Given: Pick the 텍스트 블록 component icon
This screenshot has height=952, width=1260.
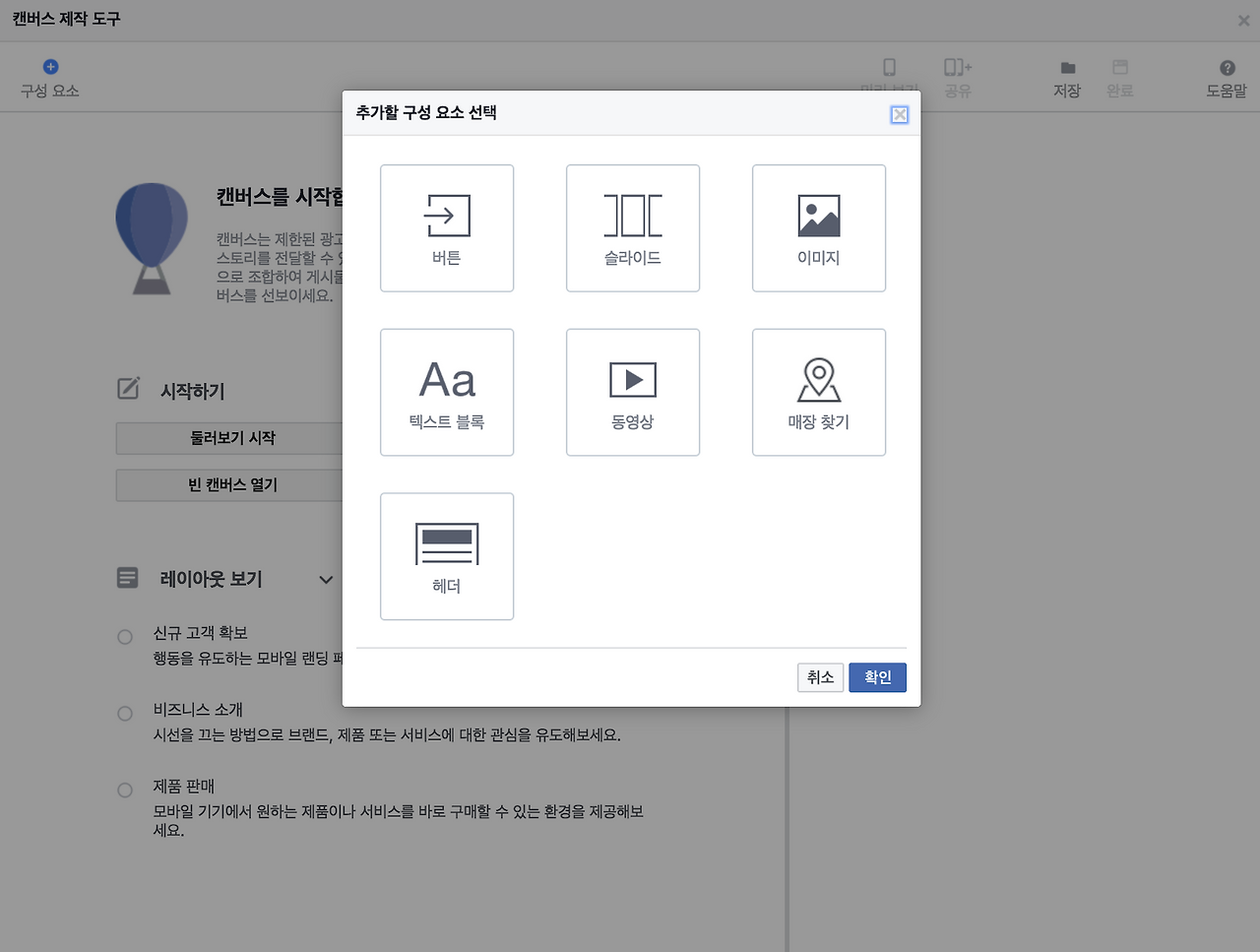Looking at the screenshot, I should tap(447, 392).
